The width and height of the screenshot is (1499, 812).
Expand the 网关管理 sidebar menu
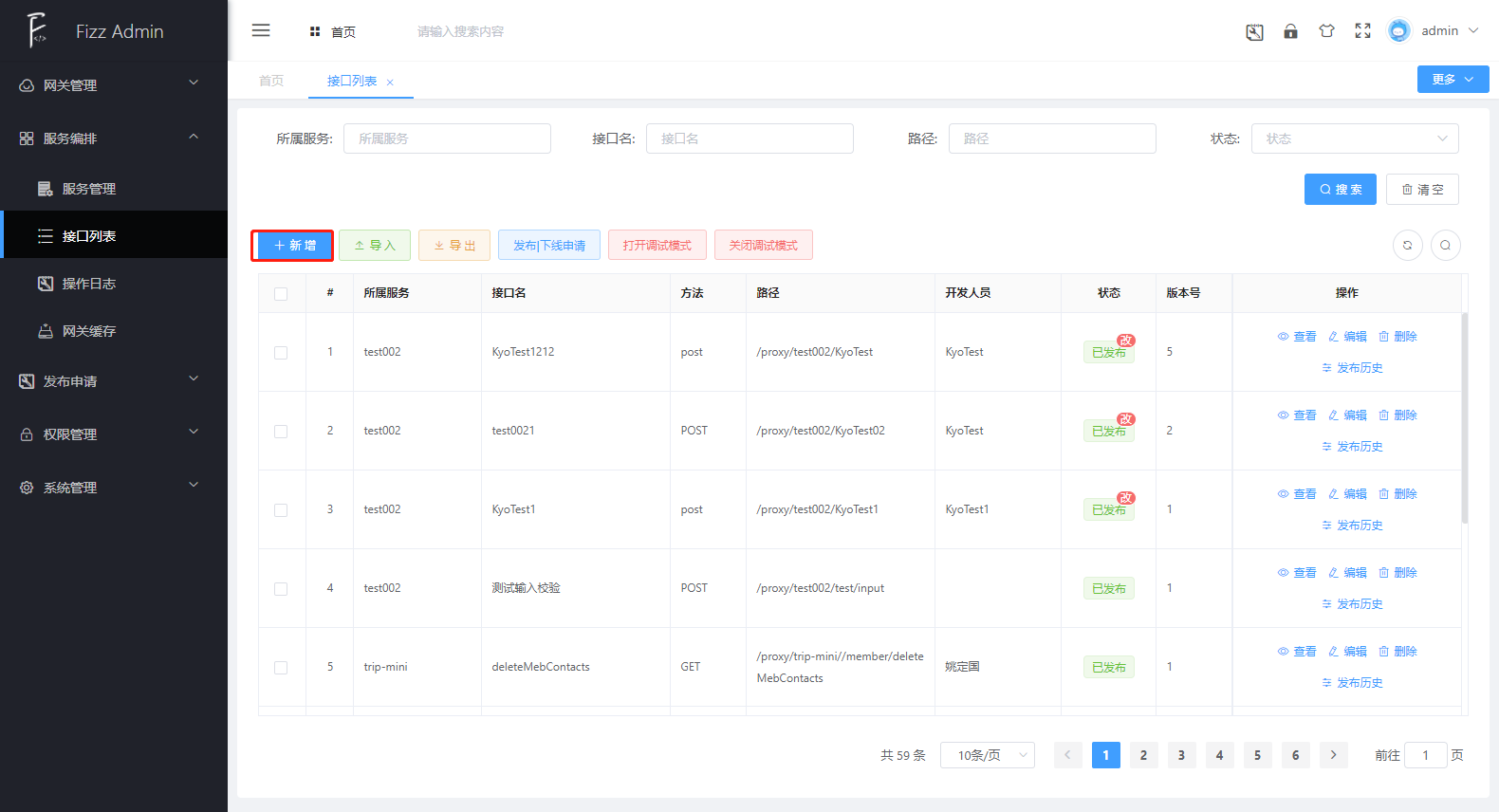click(x=114, y=85)
